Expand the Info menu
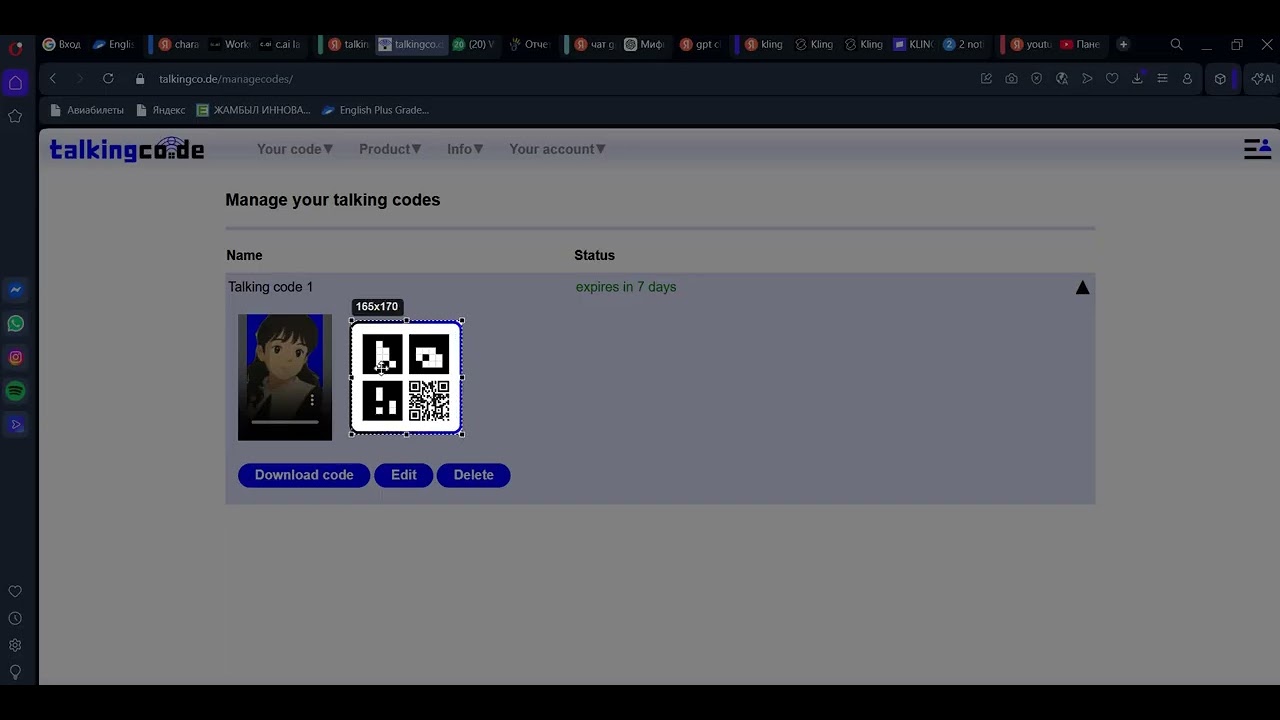The width and height of the screenshot is (1280, 720). 465,149
